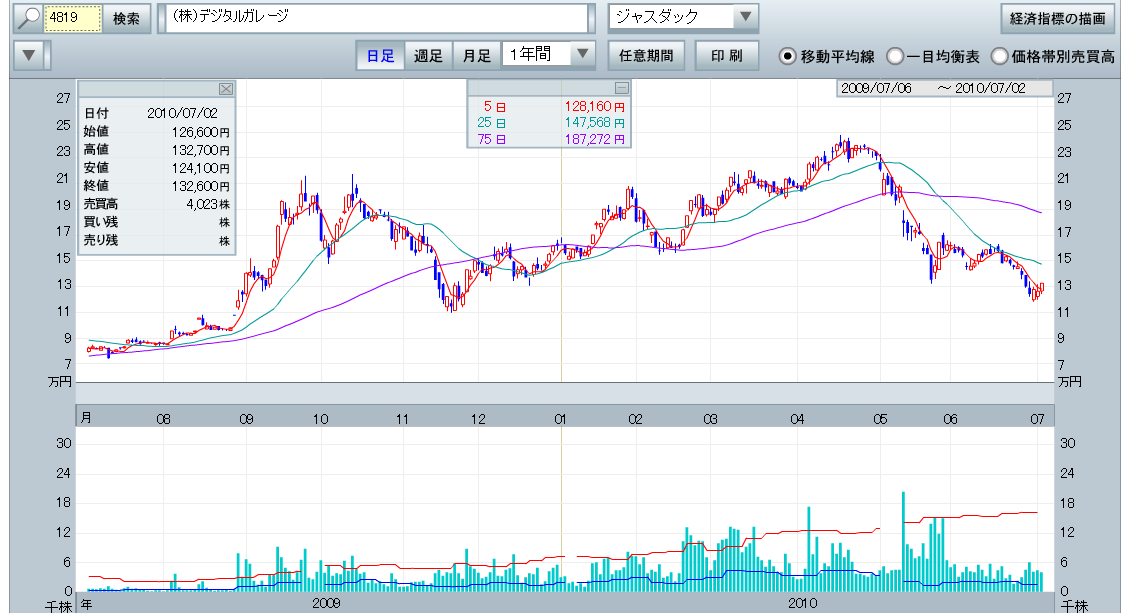Select the 価格帯別売買高 radio button
This screenshot has width=1127, height=613.
tap(998, 56)
